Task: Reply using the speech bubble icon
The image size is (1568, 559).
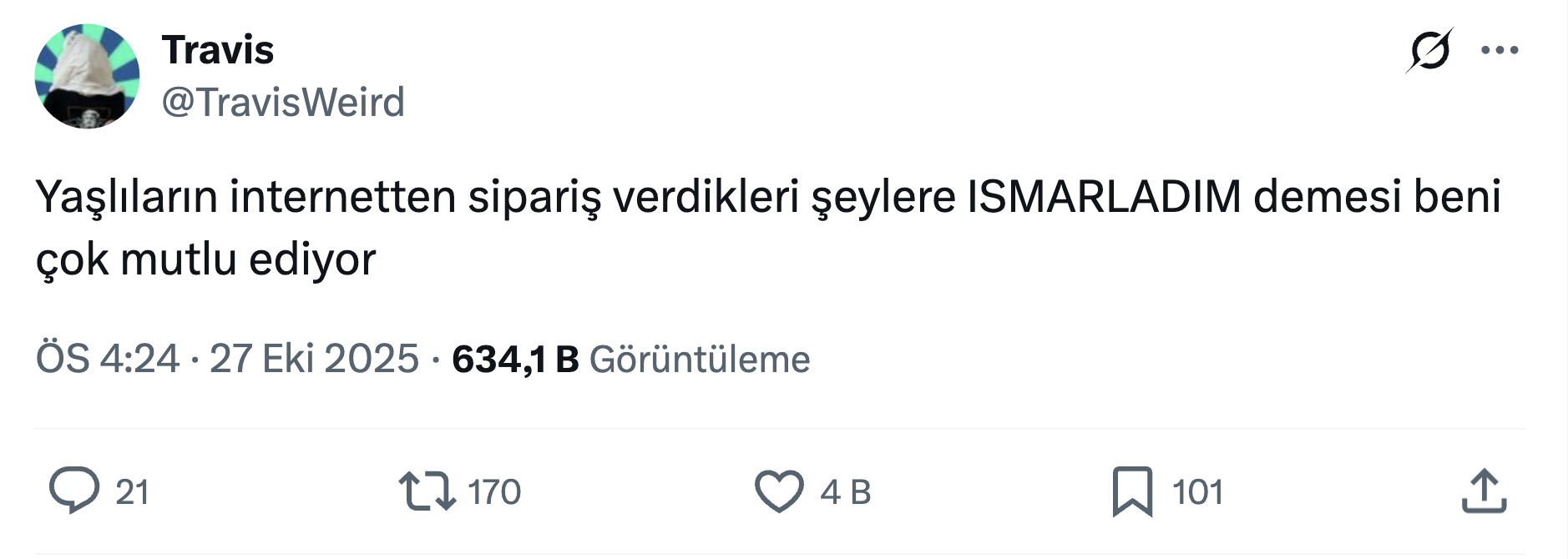Action: click(74, 491)
